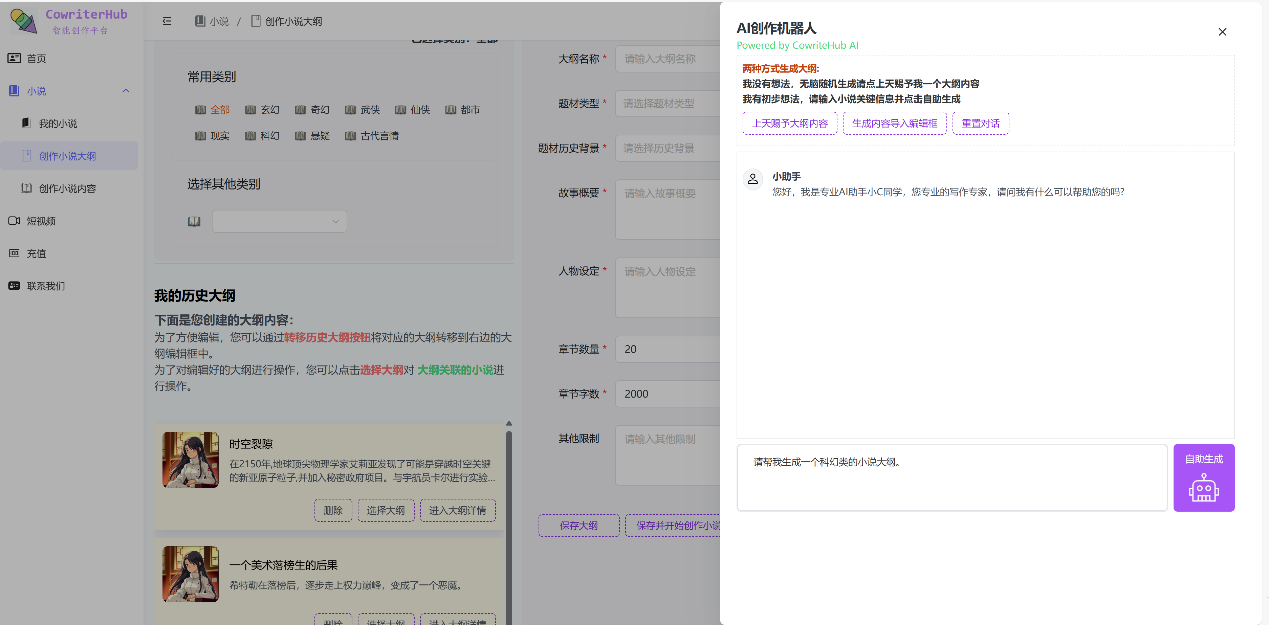Select the 奇幻 category

click(x=312, y=109)
